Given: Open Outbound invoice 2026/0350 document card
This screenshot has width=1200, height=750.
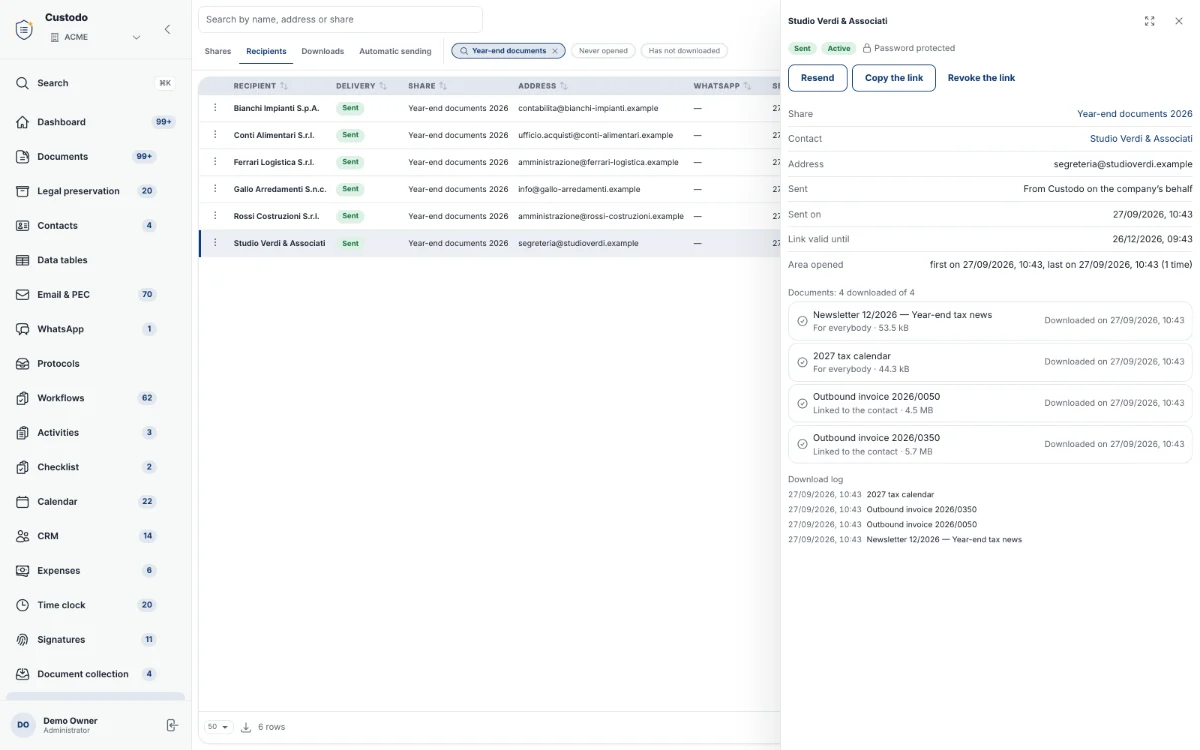Looking at the screenshot, I should pos(990,444).
